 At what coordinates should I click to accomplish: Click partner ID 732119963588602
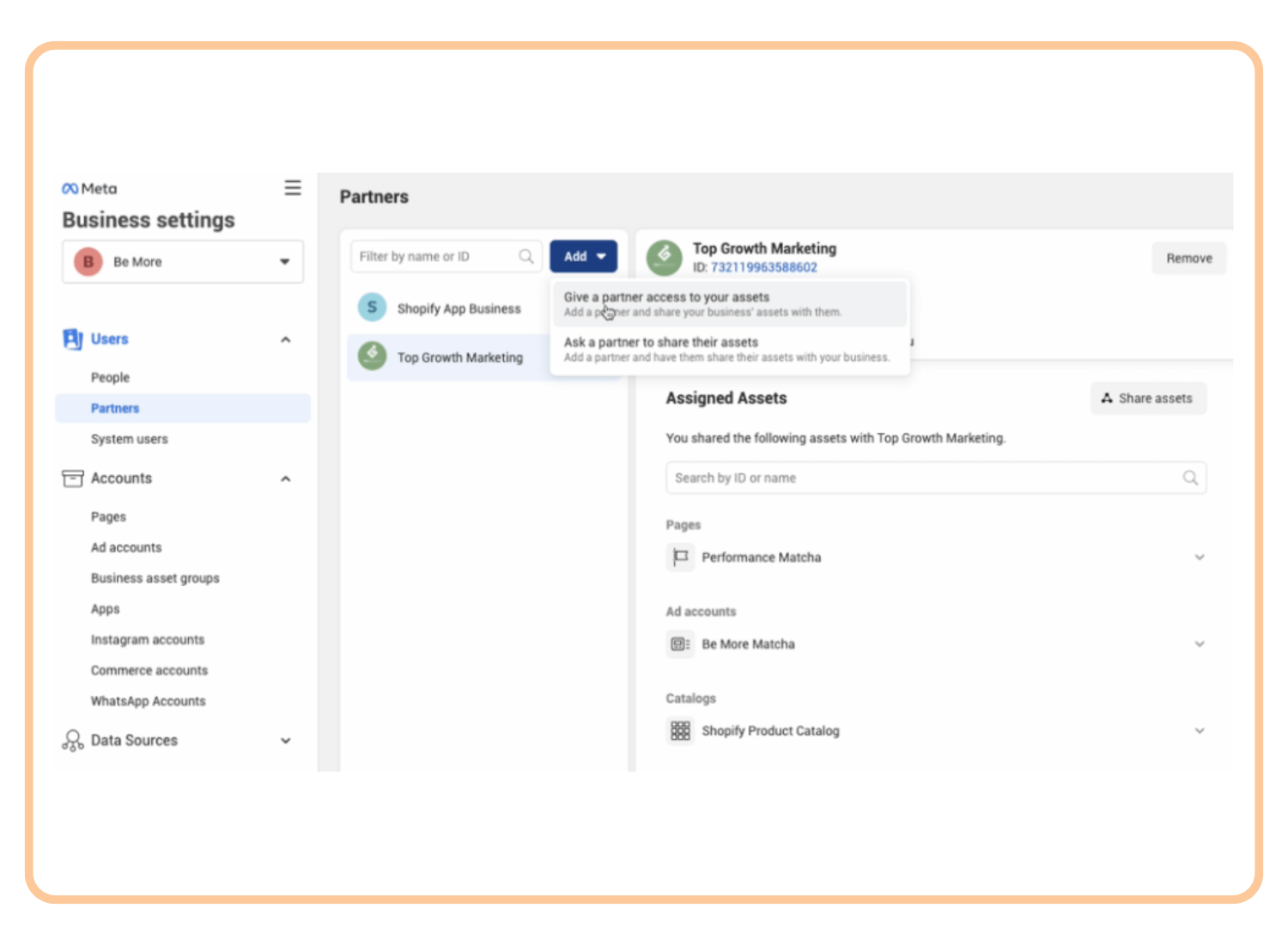(x=764, y=267)
